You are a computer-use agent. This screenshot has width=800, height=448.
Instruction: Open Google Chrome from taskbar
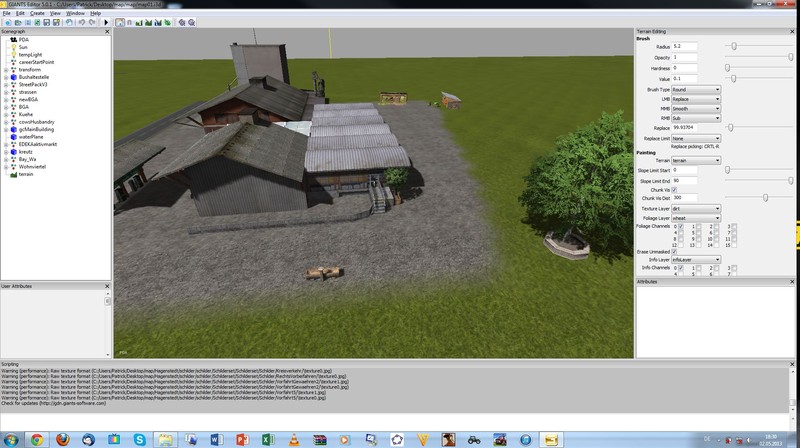(37, 439)
